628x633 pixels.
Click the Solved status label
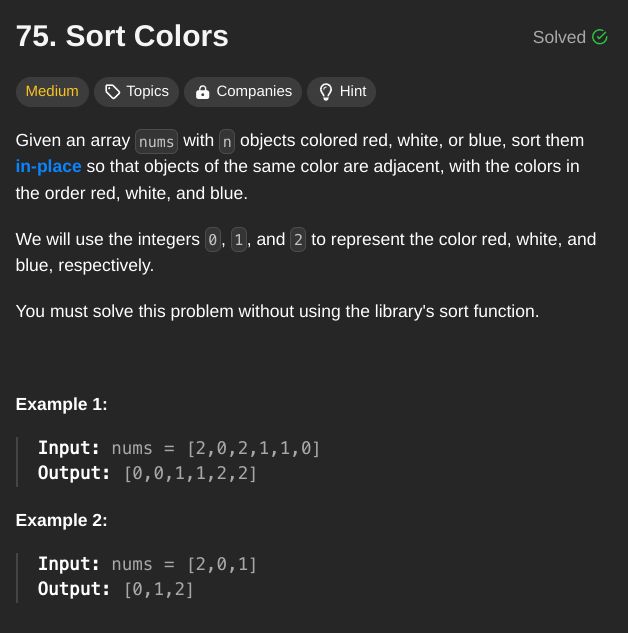point(559,37)
